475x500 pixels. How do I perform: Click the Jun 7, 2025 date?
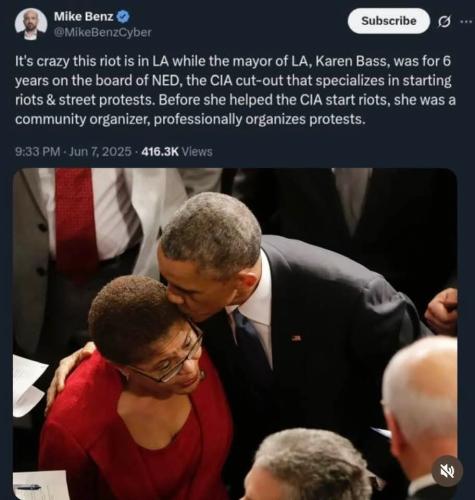tap(100, 152)
